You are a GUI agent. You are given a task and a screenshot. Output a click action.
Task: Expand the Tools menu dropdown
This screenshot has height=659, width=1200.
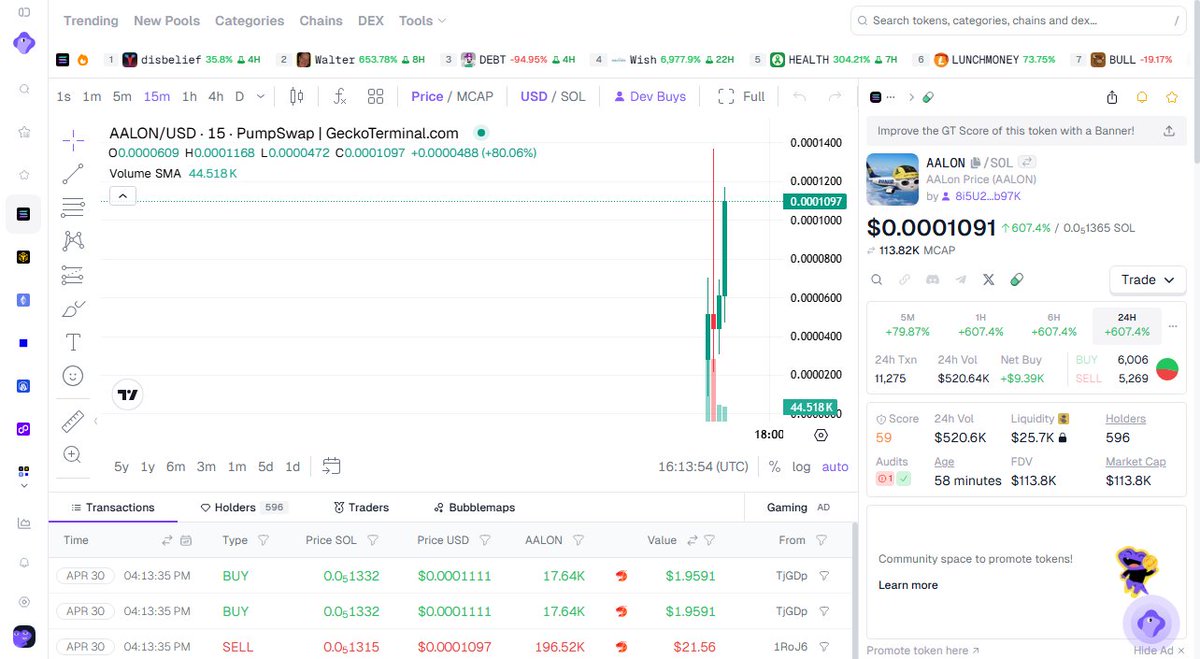[422, 20]
